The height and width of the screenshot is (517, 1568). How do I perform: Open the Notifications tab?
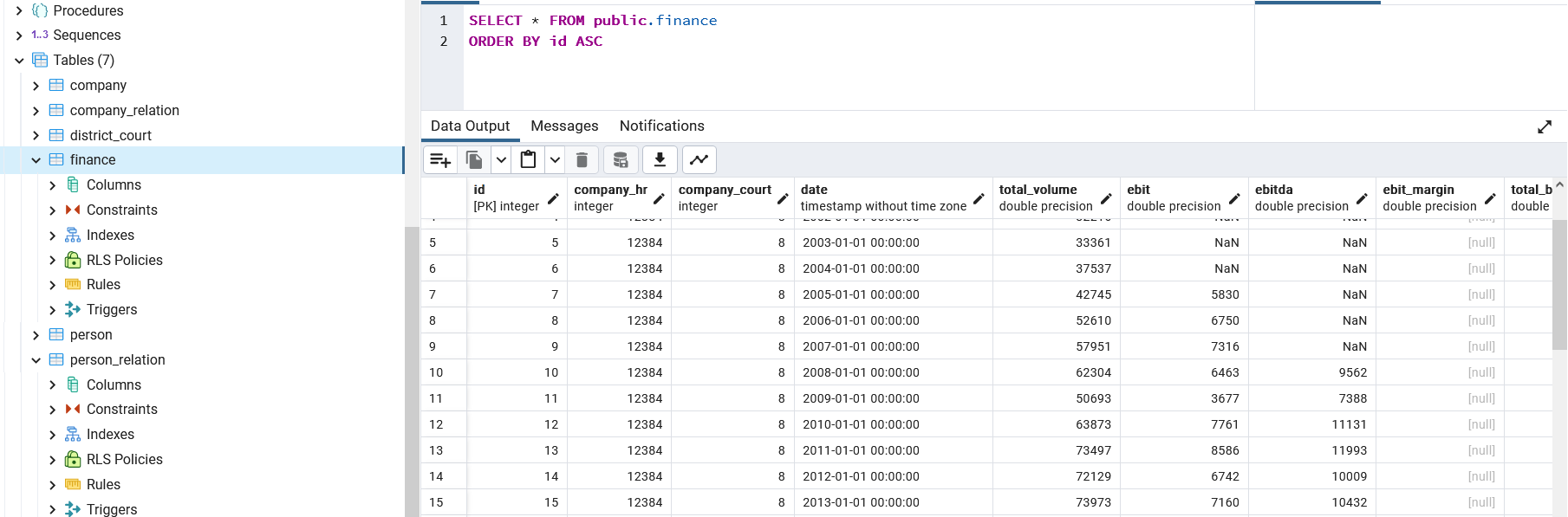[x=661, y=126]
